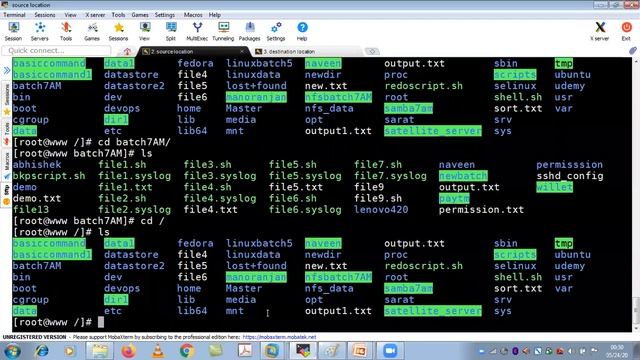
Task: Click the Packages toolbar icon
Action: [249, 31]
